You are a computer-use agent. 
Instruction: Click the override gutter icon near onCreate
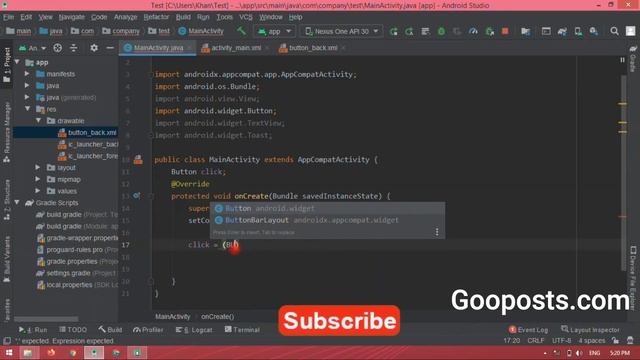pyautogui.click(x=137, y=196)
